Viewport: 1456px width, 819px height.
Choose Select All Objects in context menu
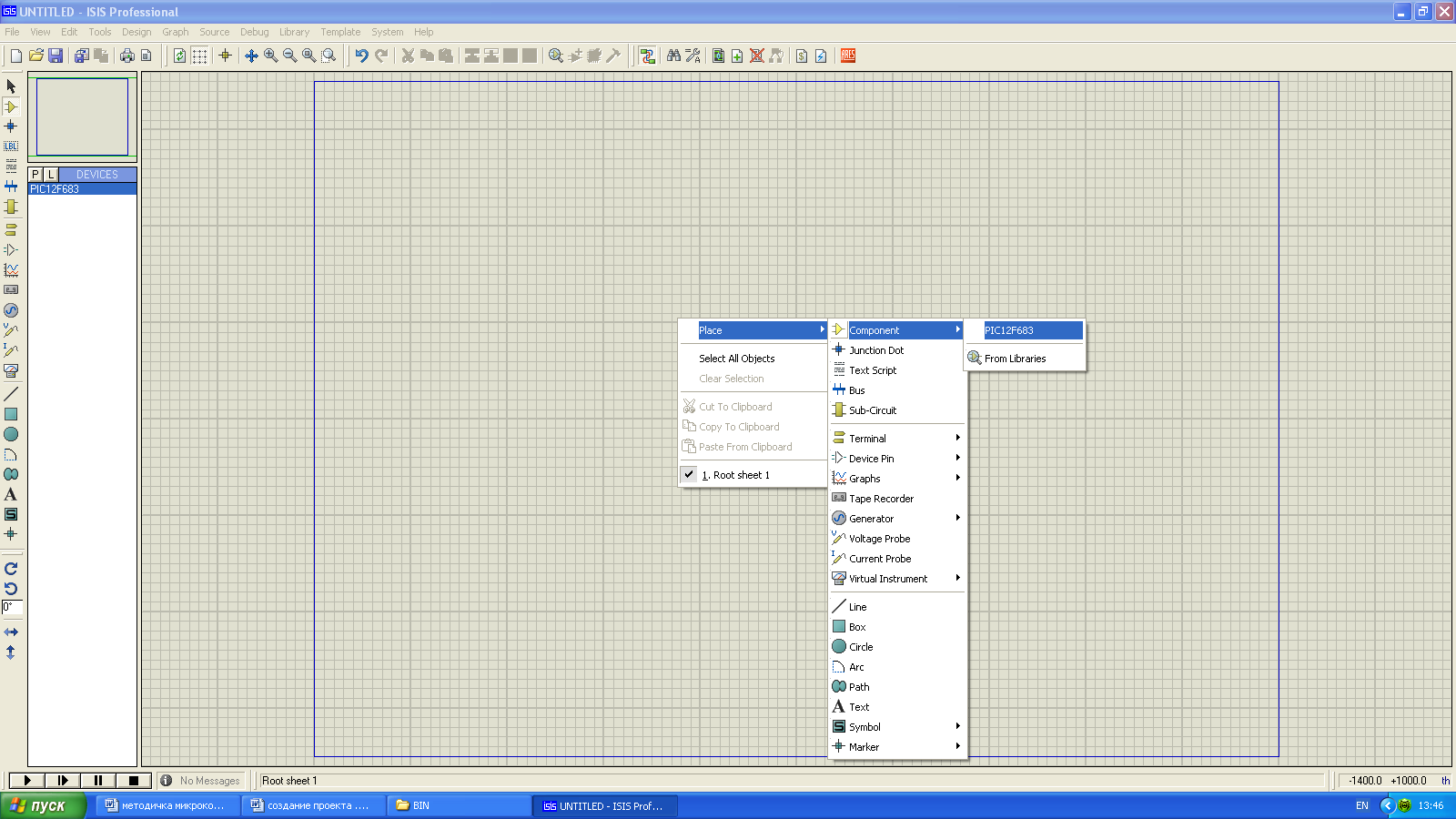point(753,359)
